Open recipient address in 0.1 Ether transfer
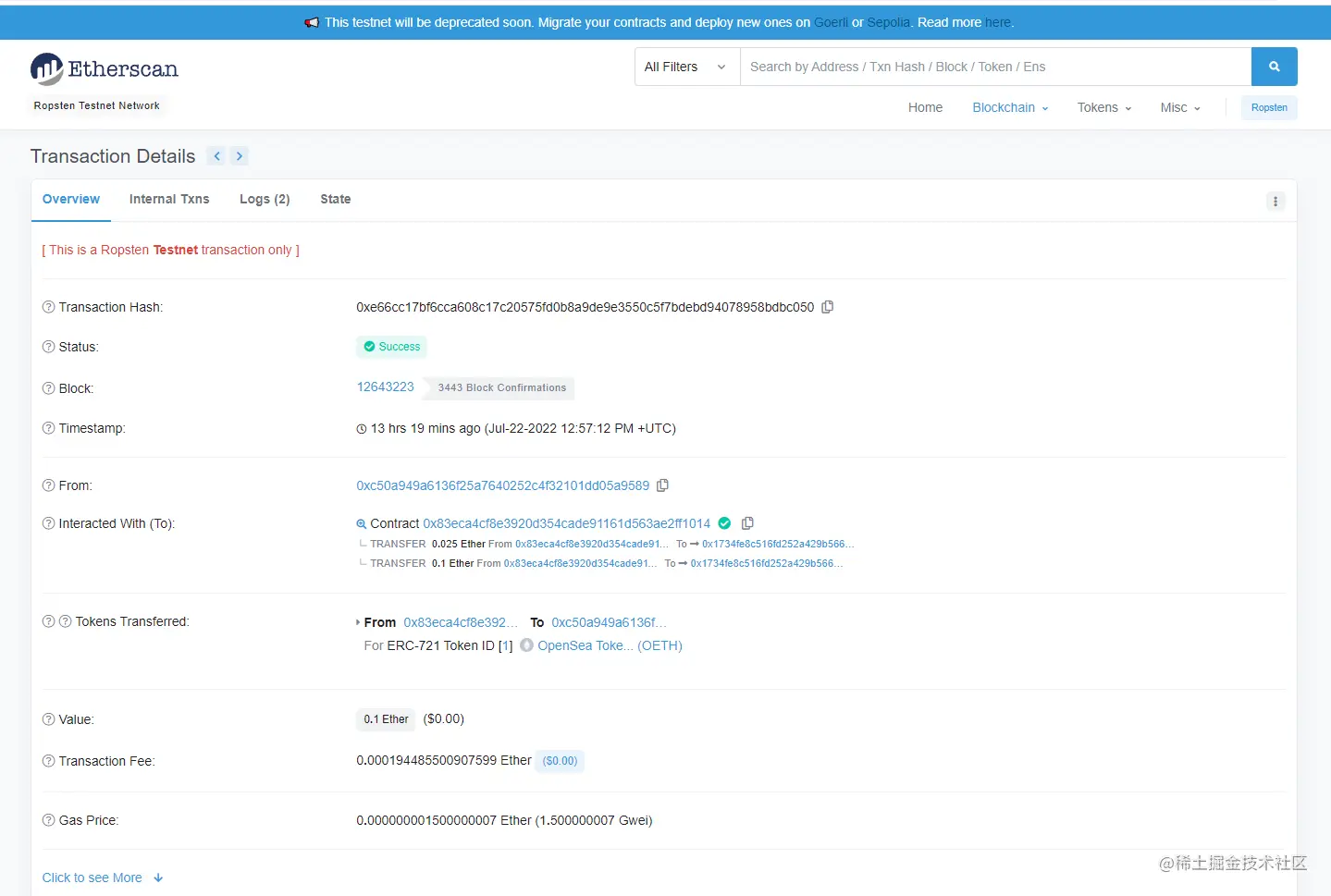The height and width of the screenshot is (896, 1331). pos(767,563)
